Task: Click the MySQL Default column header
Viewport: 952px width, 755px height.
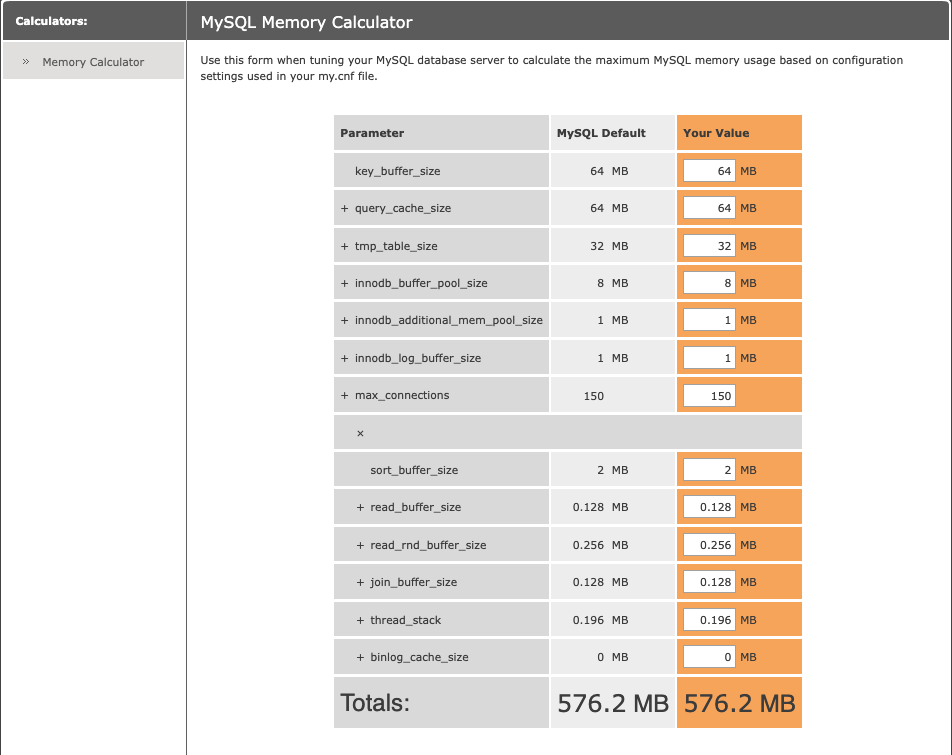Action: point(601,133)
